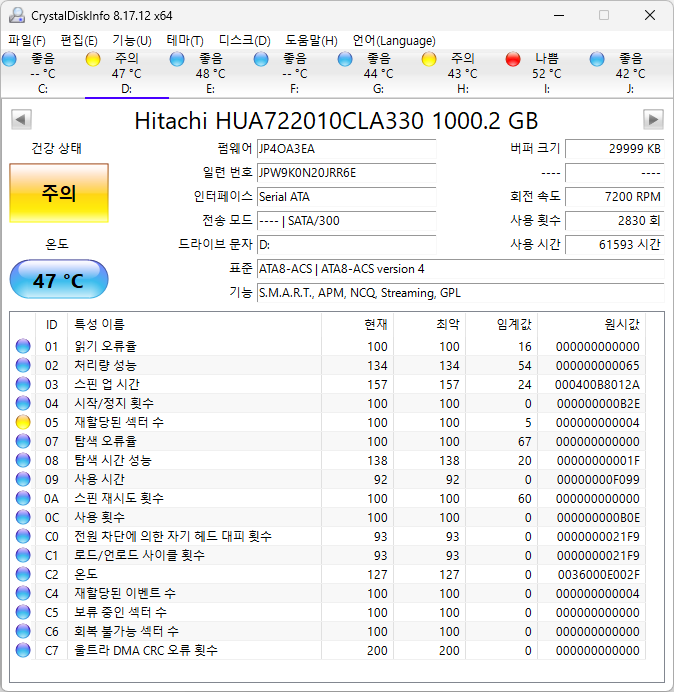Viewport: 674px width, 692px height.
Task: Open the 도움말(H) menu
Action: [311, 41]
